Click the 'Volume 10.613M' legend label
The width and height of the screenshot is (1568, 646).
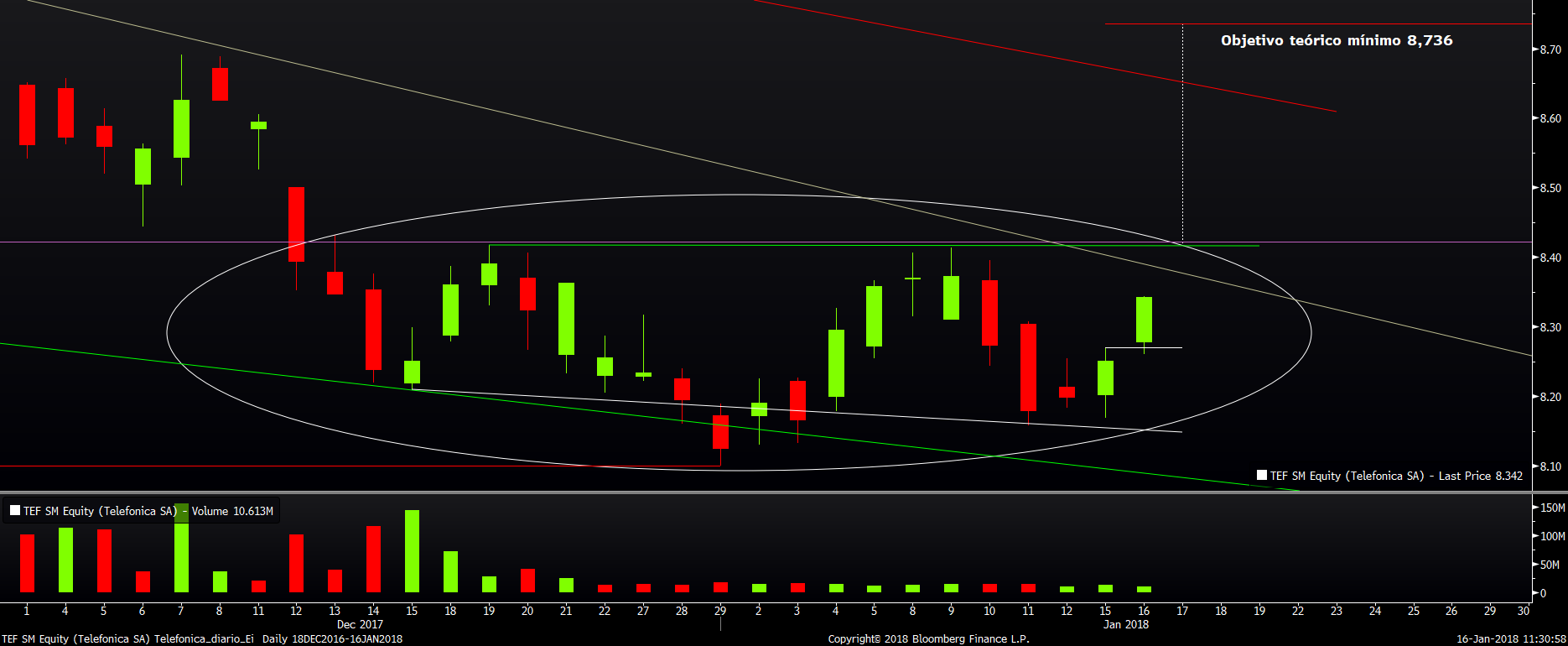(x=232, y=511)
